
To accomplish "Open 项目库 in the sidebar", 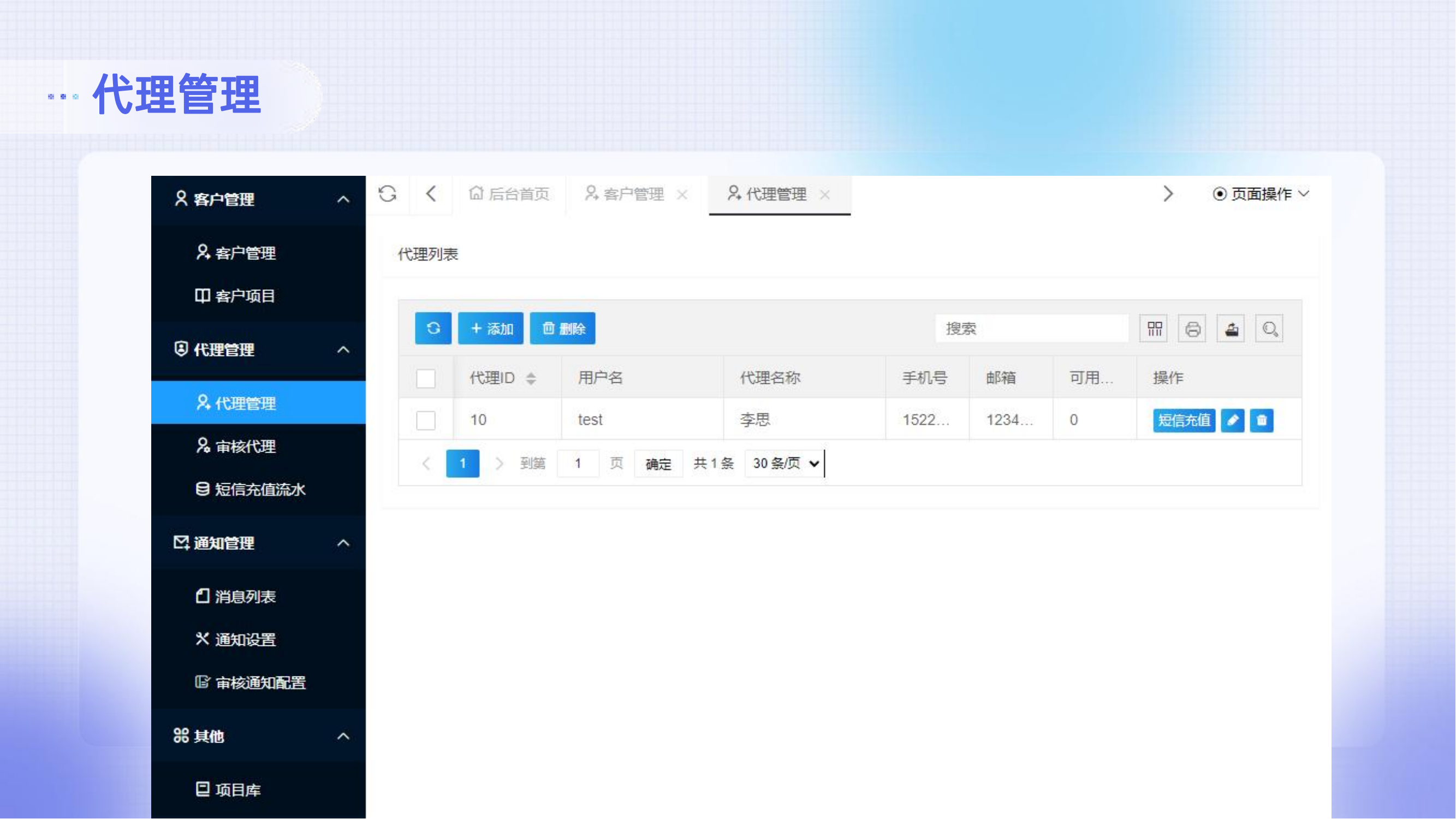I will coord(258,790).
